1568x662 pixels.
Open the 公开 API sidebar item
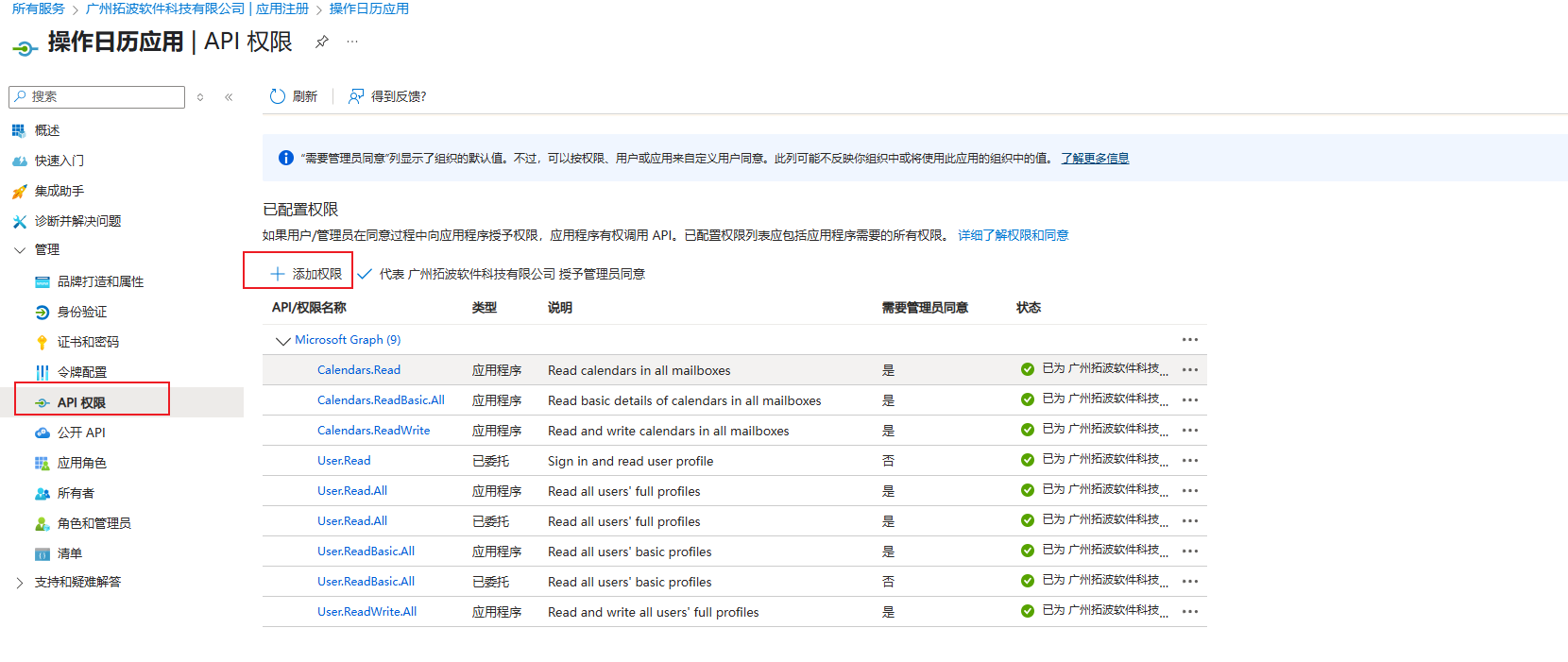81,433
